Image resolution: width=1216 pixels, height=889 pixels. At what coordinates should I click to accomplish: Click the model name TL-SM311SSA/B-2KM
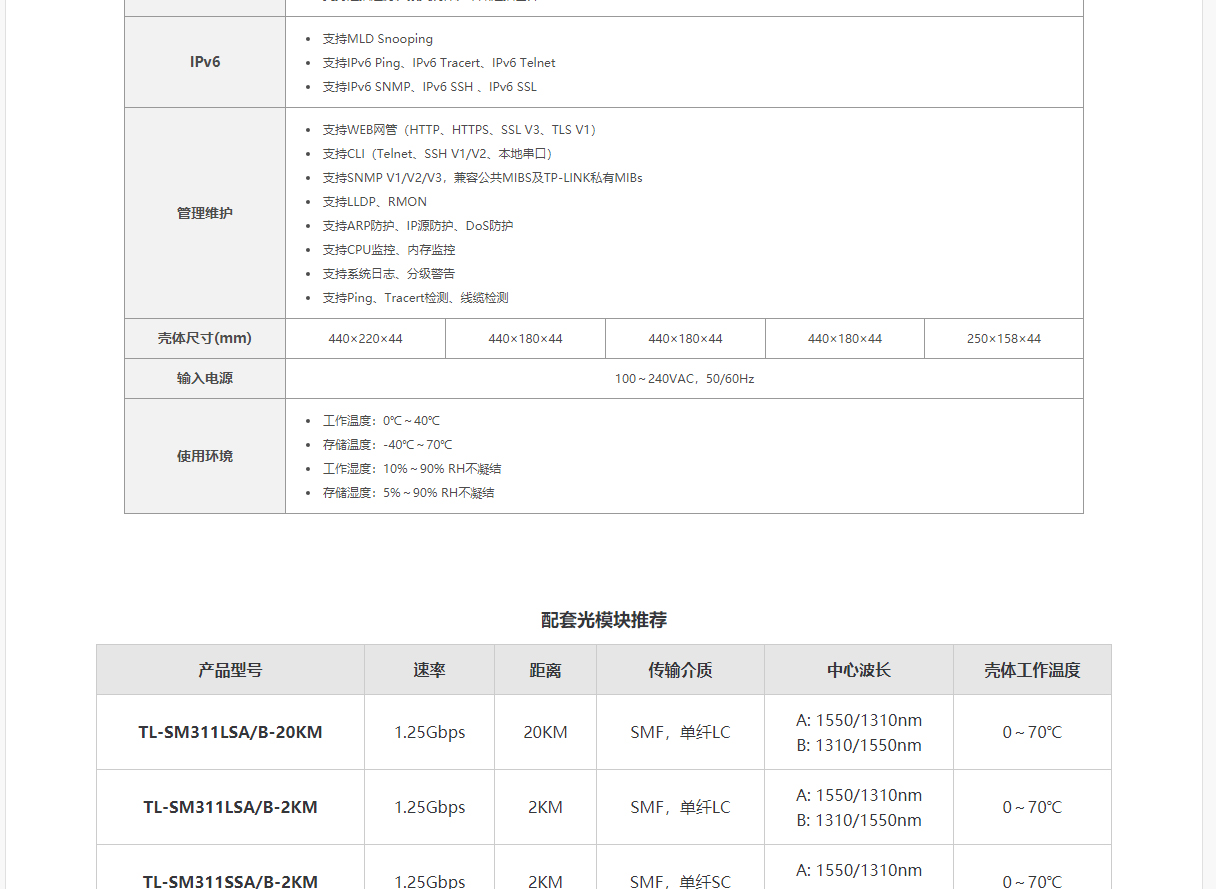(230, 881)
